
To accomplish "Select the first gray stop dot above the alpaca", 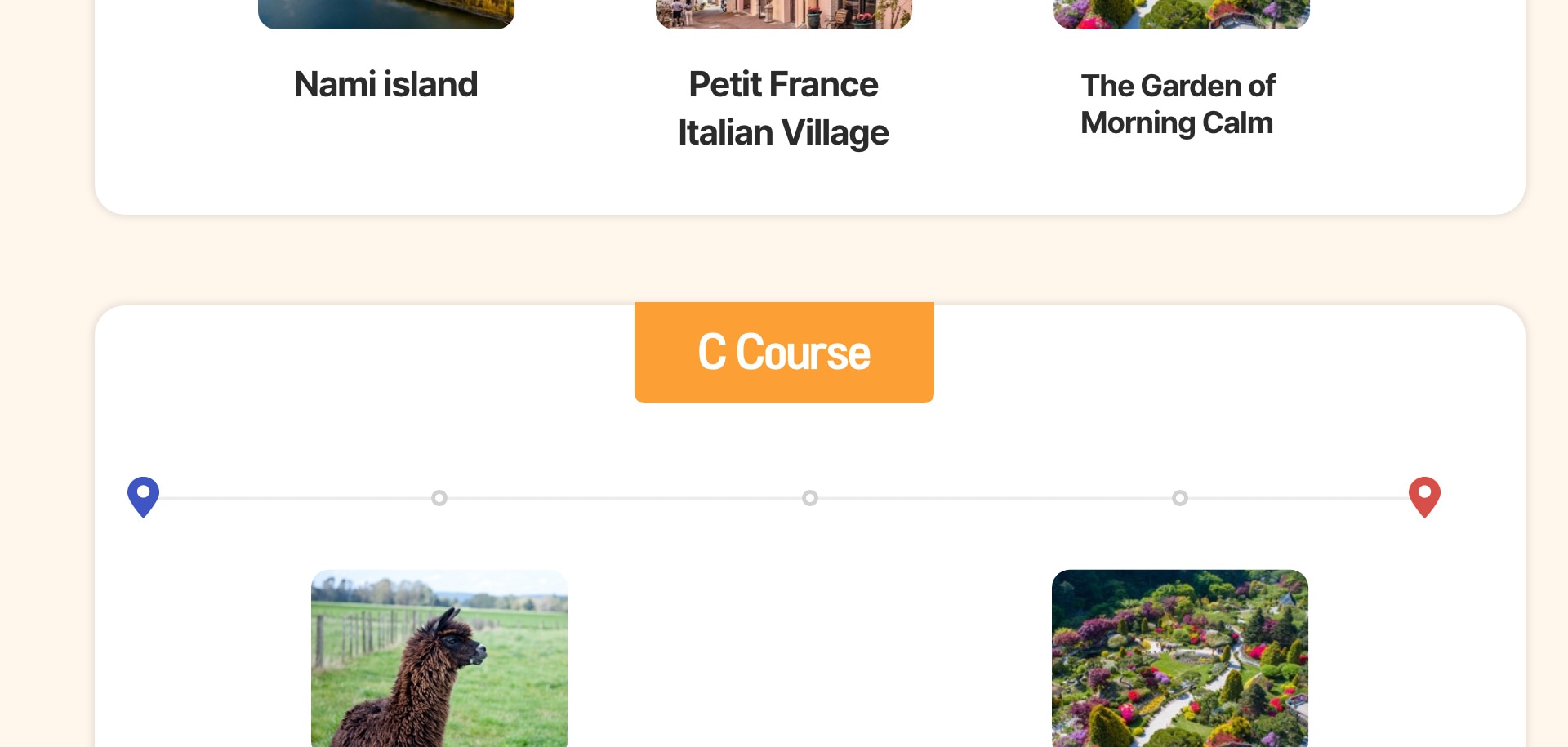I will (439, 498).
